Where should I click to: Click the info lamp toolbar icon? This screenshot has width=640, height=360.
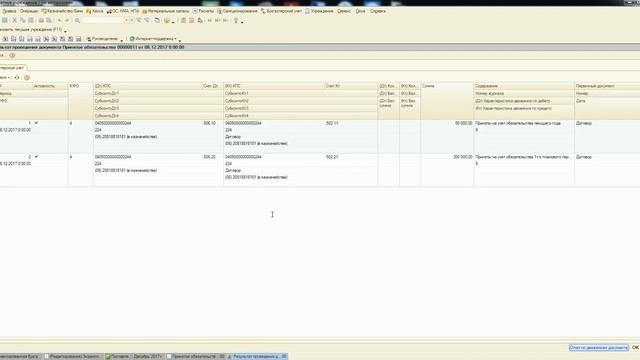point(236,20)
